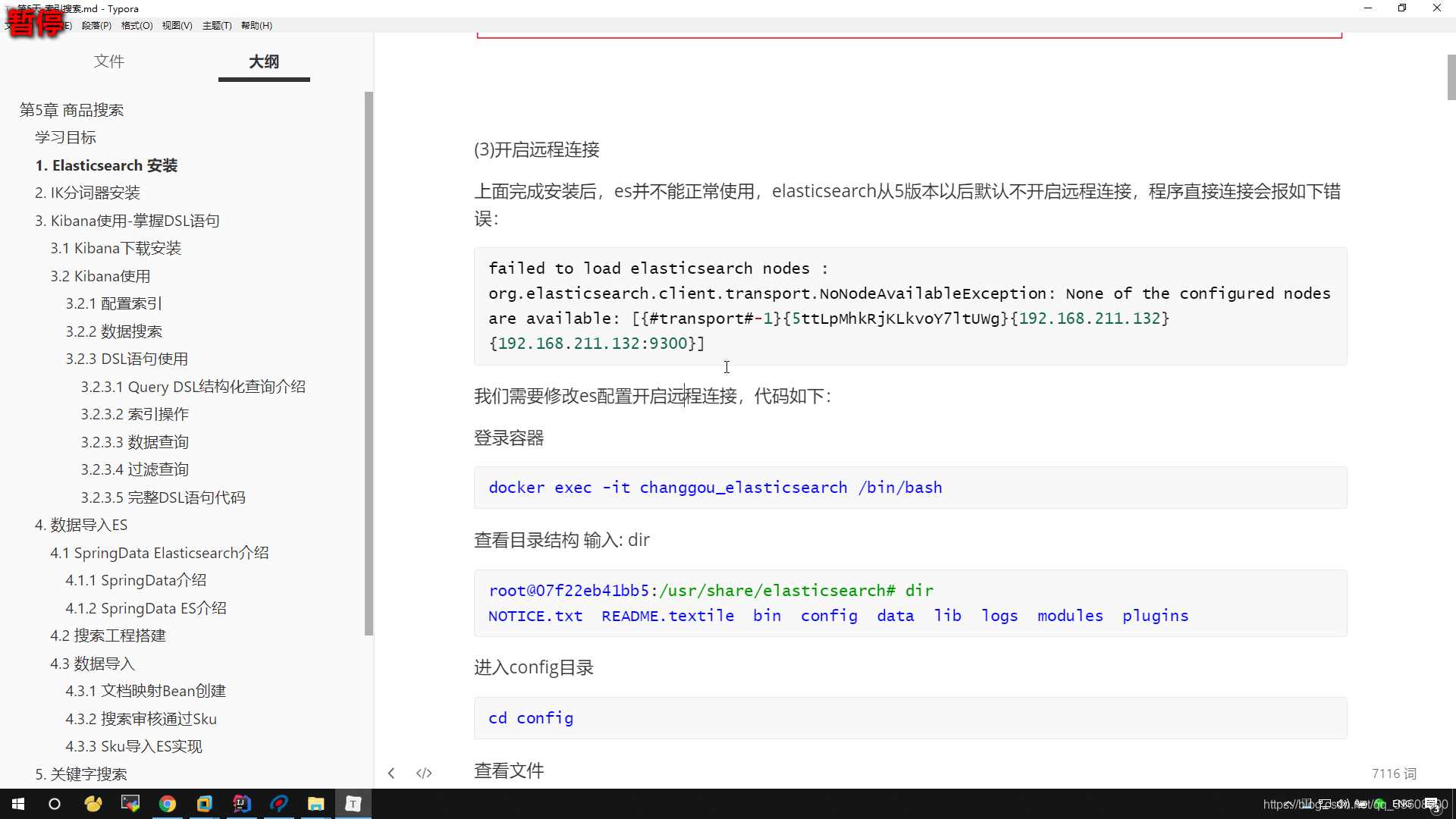The image size is (1456, 819).
Task: Switch to the 文件 sidebar tab
Action: coord(108,61)
